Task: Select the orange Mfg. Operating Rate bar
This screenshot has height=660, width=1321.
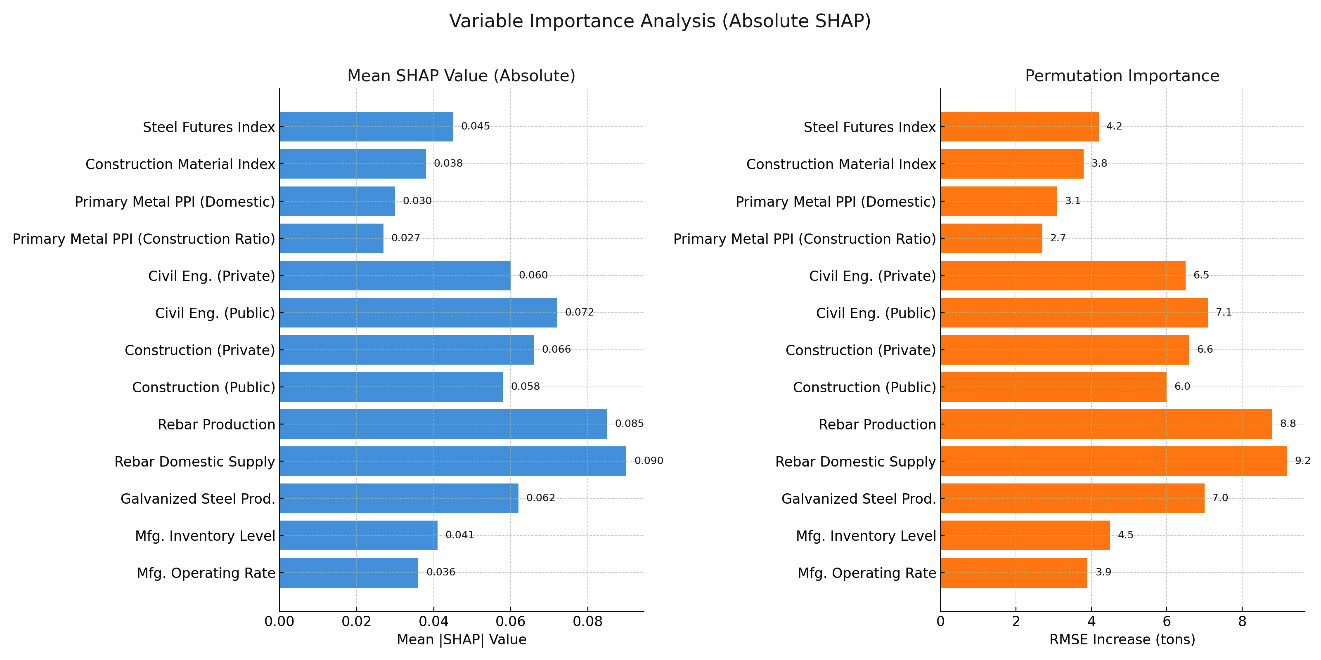Action: [x=1013, y=573]
